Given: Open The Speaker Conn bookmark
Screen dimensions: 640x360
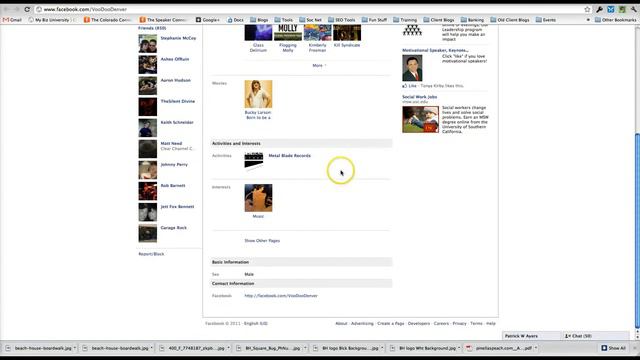Looking at the screenshot, I should point(163,20).
